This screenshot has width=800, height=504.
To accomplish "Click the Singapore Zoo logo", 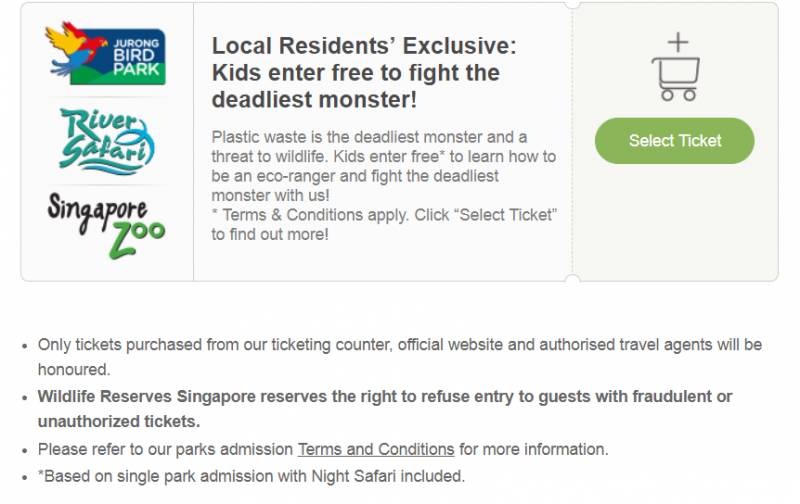I will (106, 224).
